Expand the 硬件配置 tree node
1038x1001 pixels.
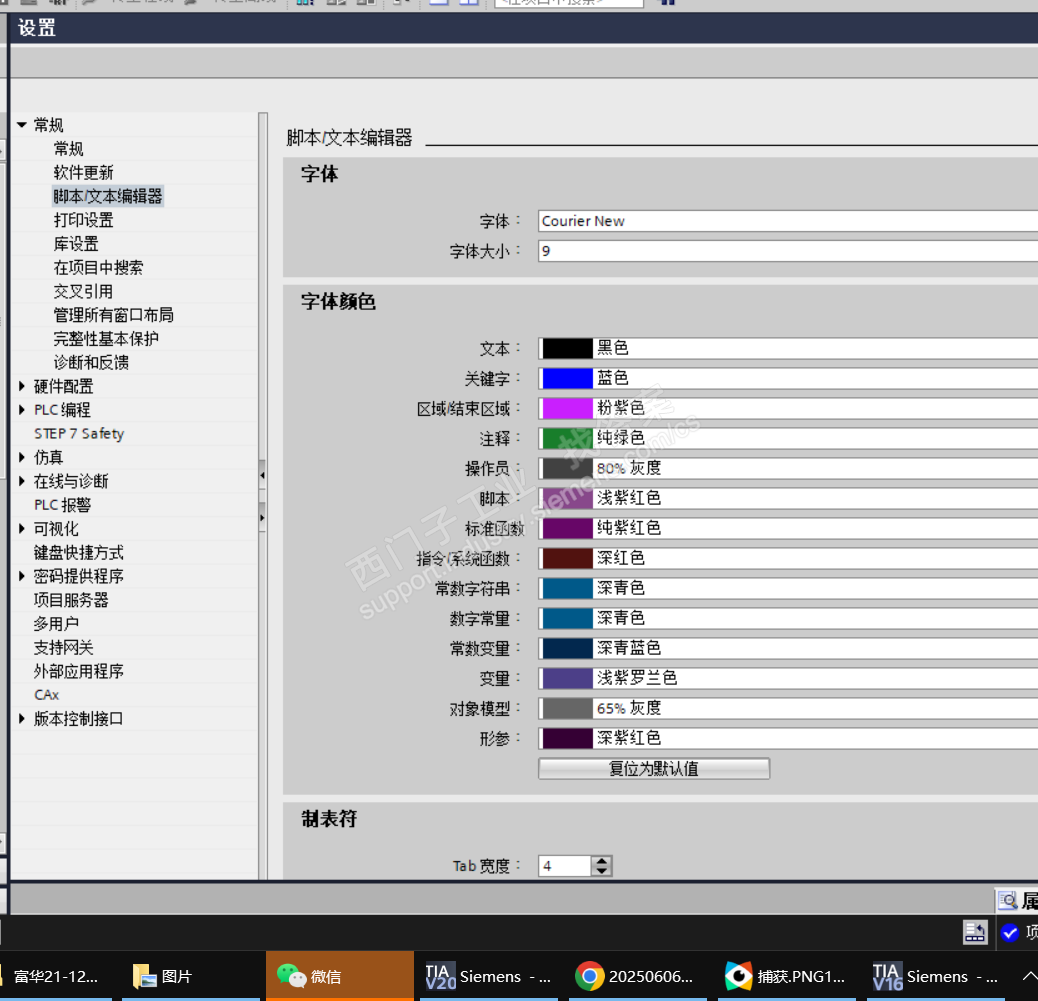22,385
